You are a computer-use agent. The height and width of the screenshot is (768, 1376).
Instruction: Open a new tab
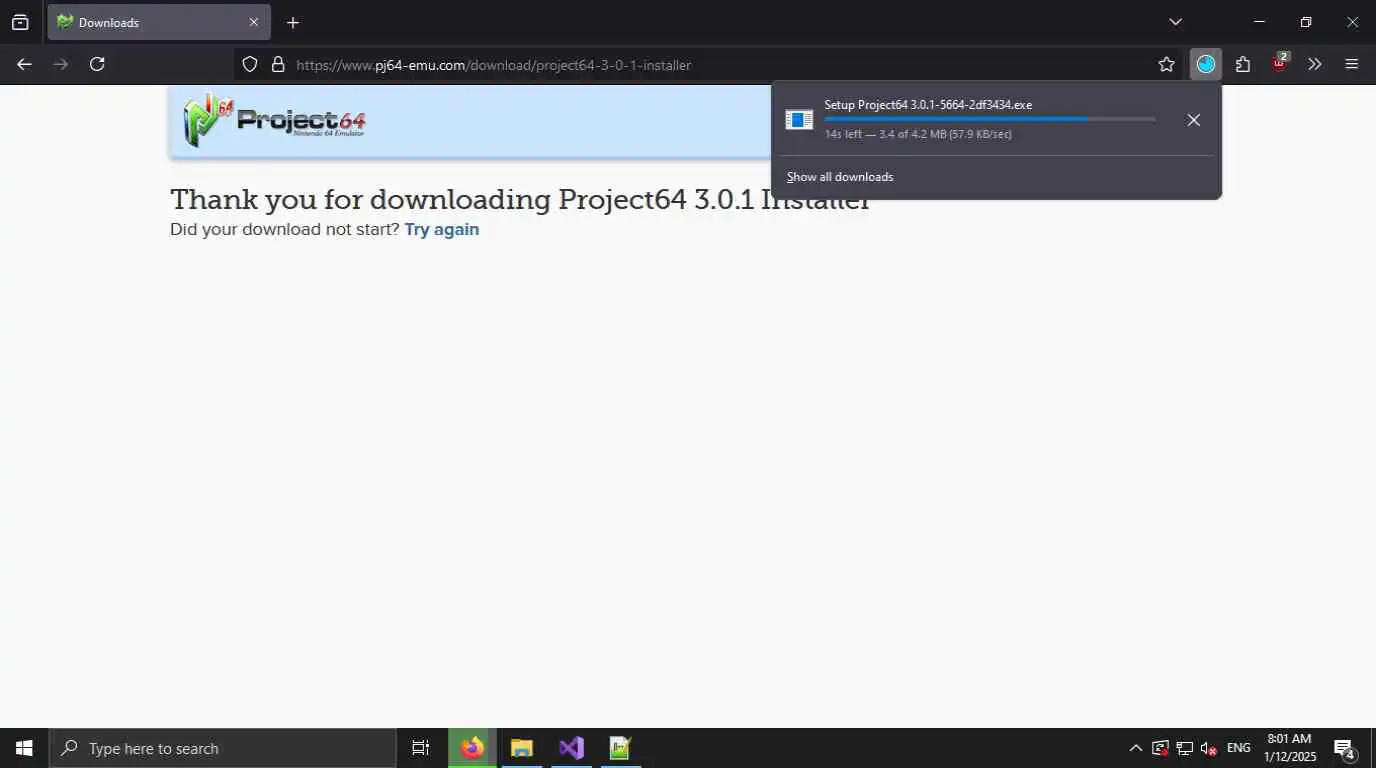292,22
